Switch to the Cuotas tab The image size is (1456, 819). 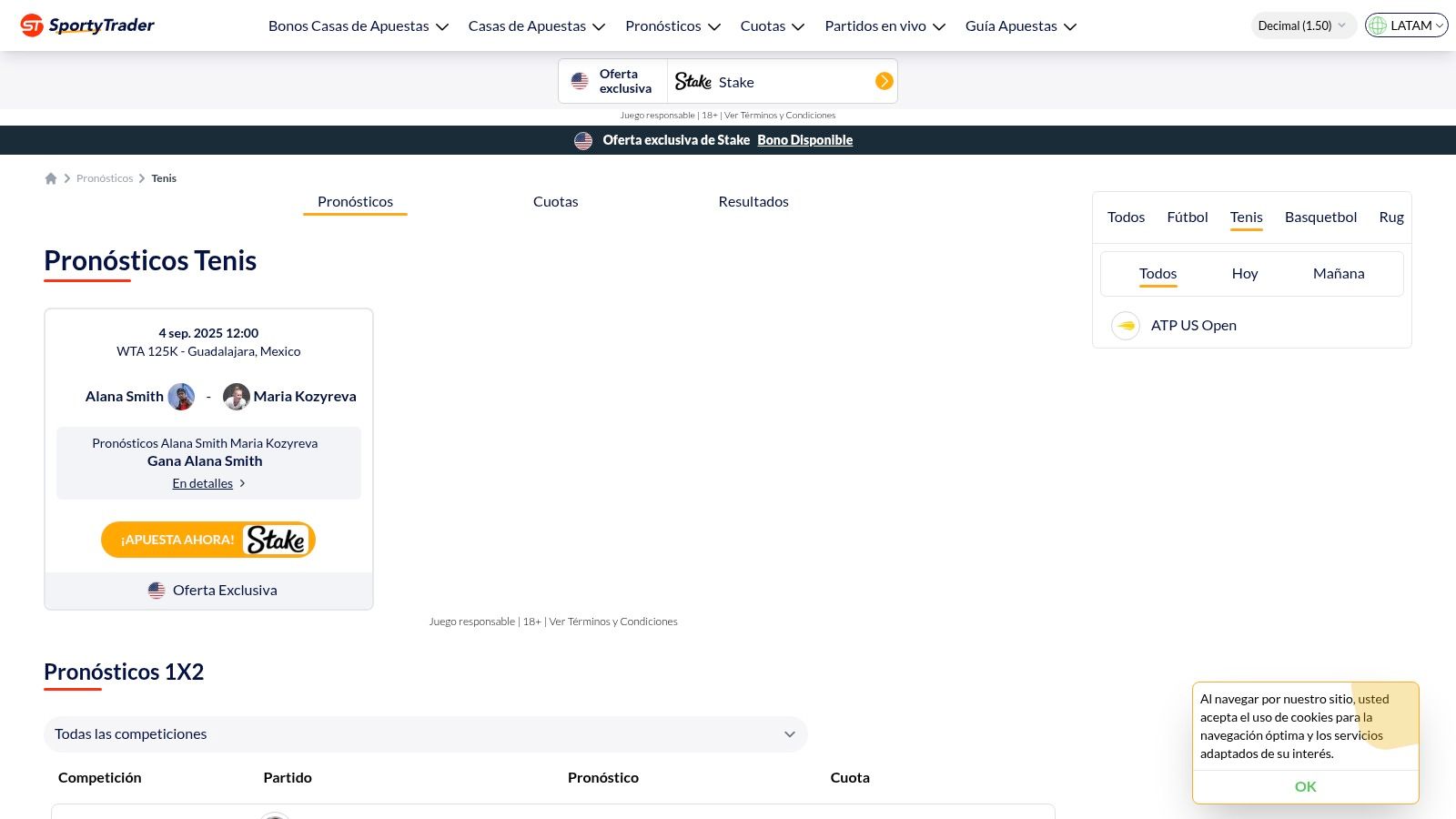point(556,202)
